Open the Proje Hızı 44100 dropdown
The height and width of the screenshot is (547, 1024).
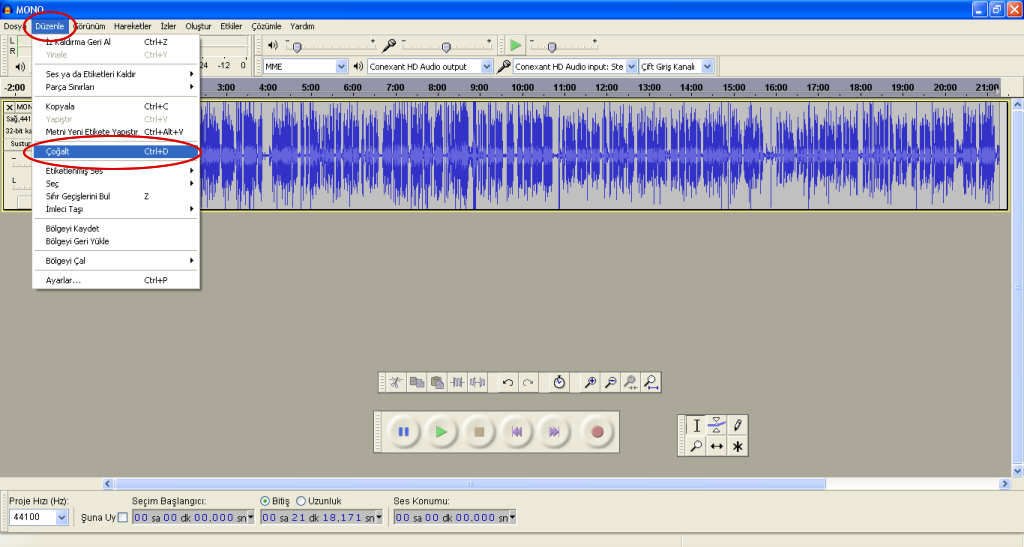click(61, 517)
